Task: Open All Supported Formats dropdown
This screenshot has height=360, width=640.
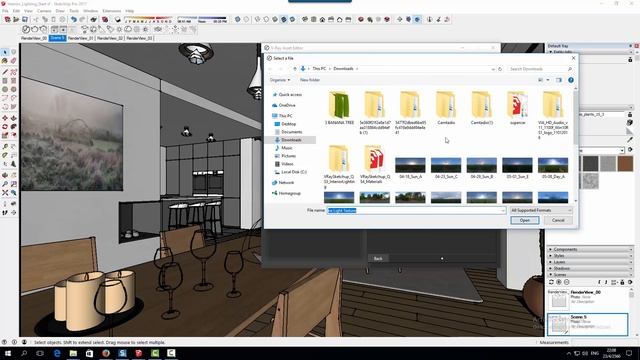Action: point(541,210)
